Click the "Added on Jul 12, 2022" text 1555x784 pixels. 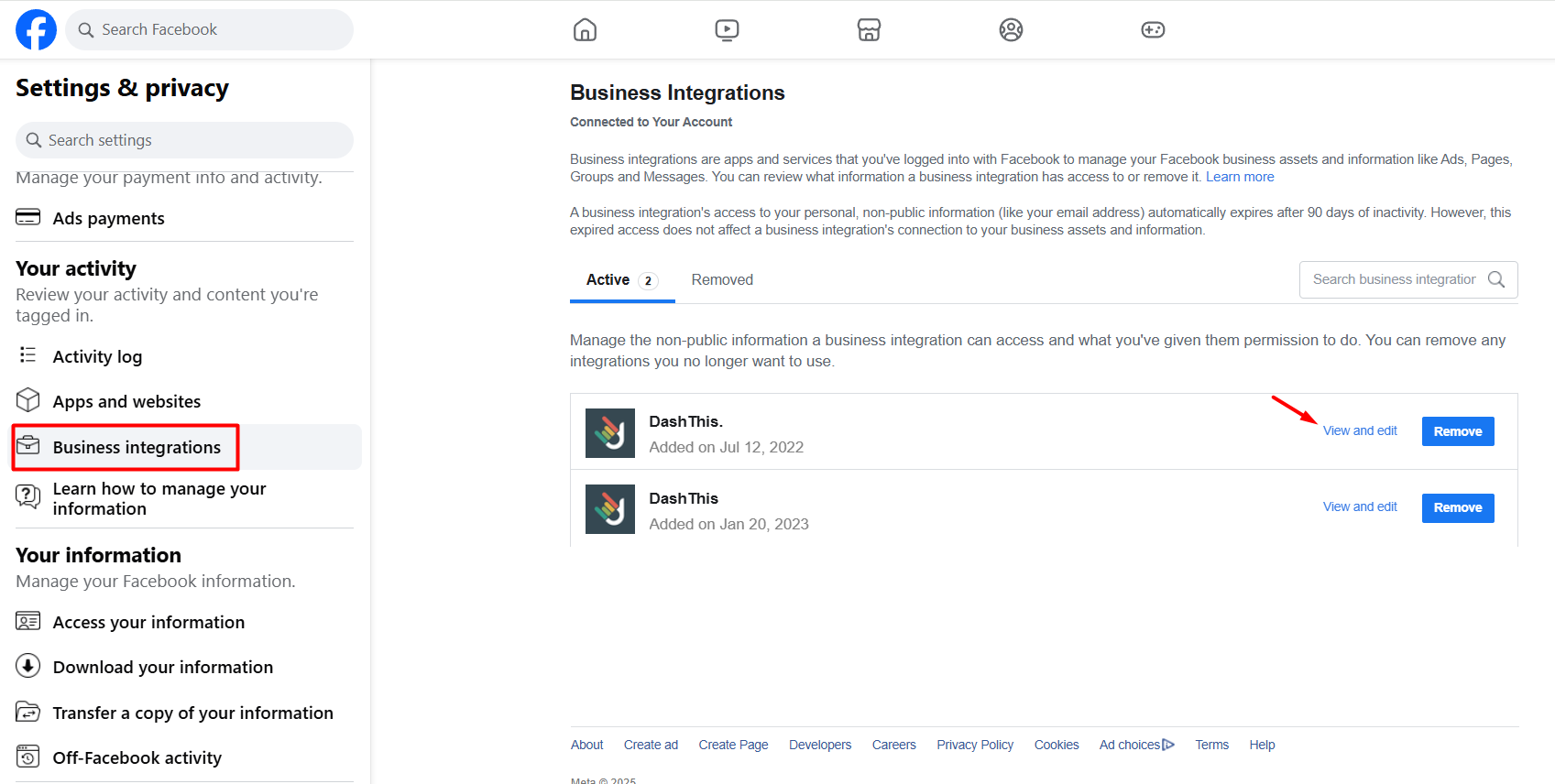[x=726, y=447]
